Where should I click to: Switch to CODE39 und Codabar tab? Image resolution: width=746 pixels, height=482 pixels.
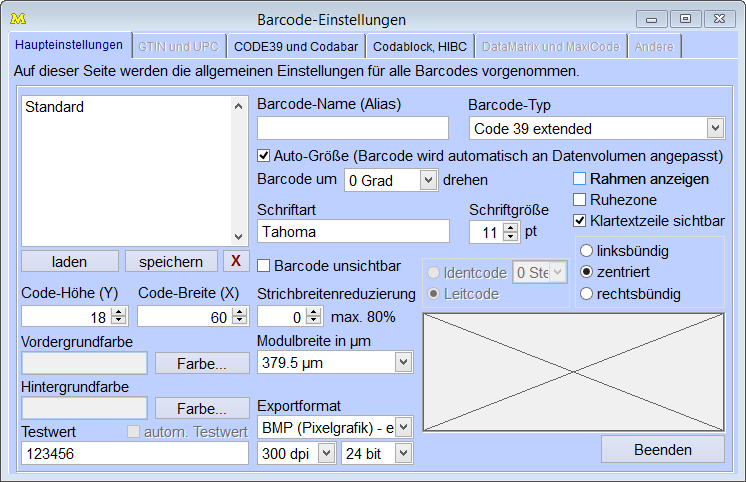pos(296,46)
